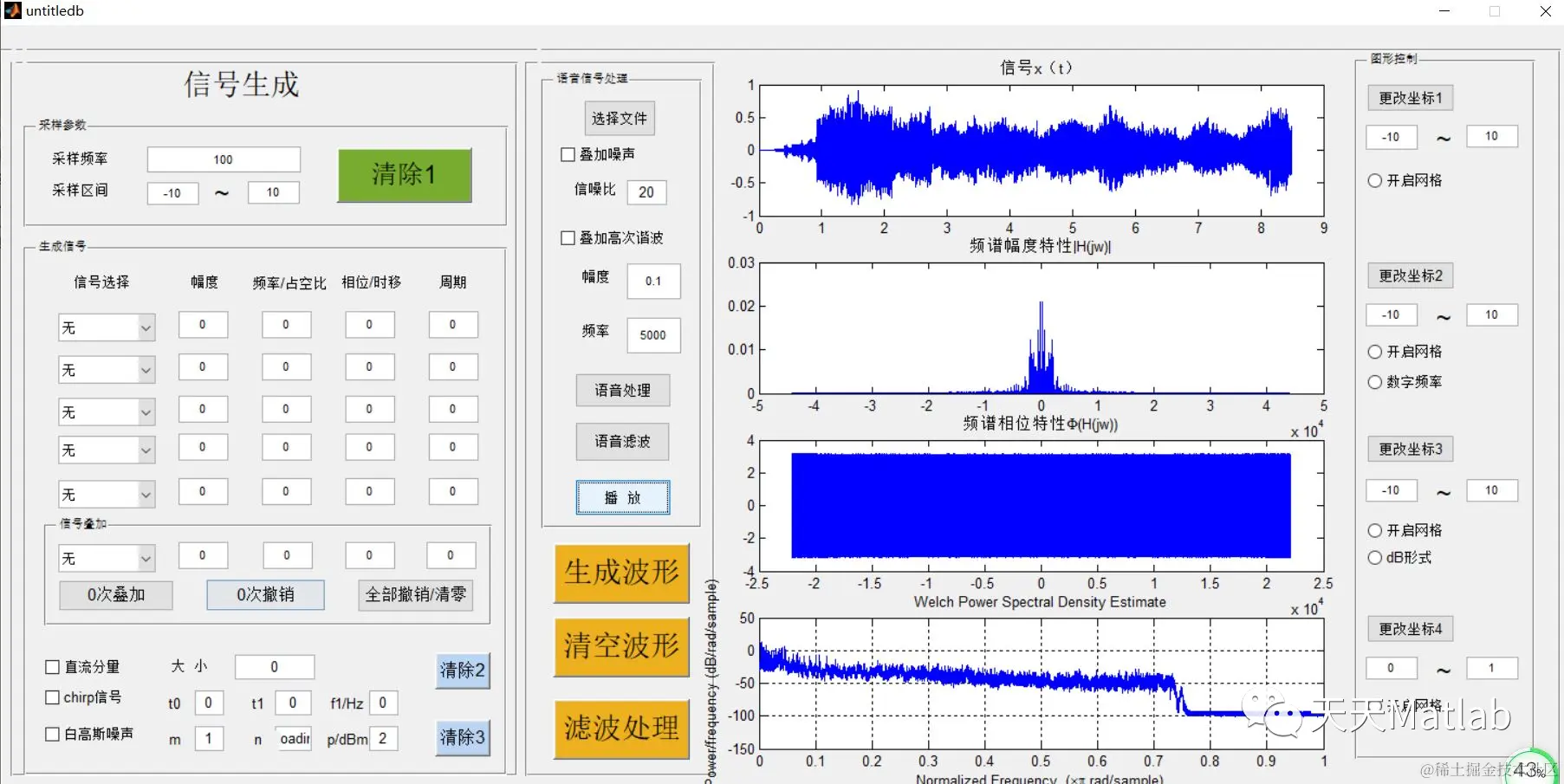The width and height of the screenshot is (1564, 784).
Task: Click the MATLAB icon in title bar
Action: [12, 10]
